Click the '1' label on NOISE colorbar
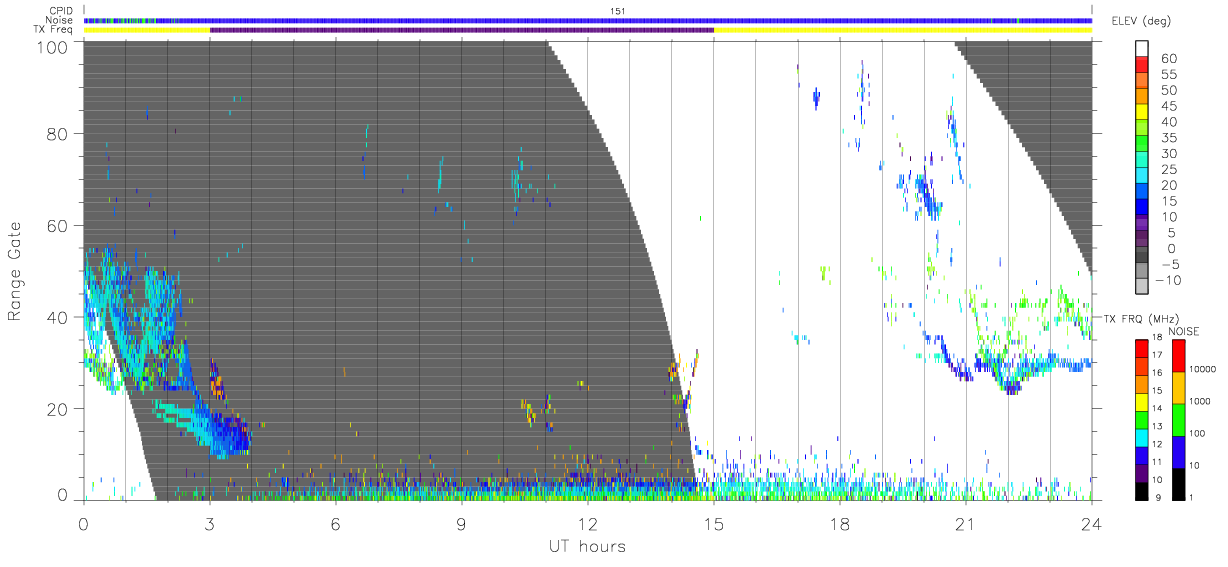The height and width of the screenshot is (567, 1228). pyautogui.click(x=1191, y=498)
